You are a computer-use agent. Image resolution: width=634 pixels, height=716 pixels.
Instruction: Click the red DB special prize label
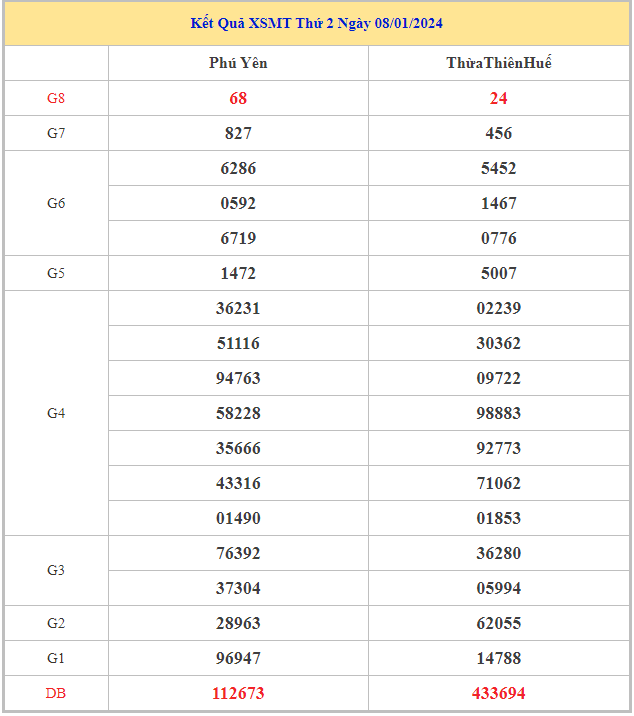[56, 693]
